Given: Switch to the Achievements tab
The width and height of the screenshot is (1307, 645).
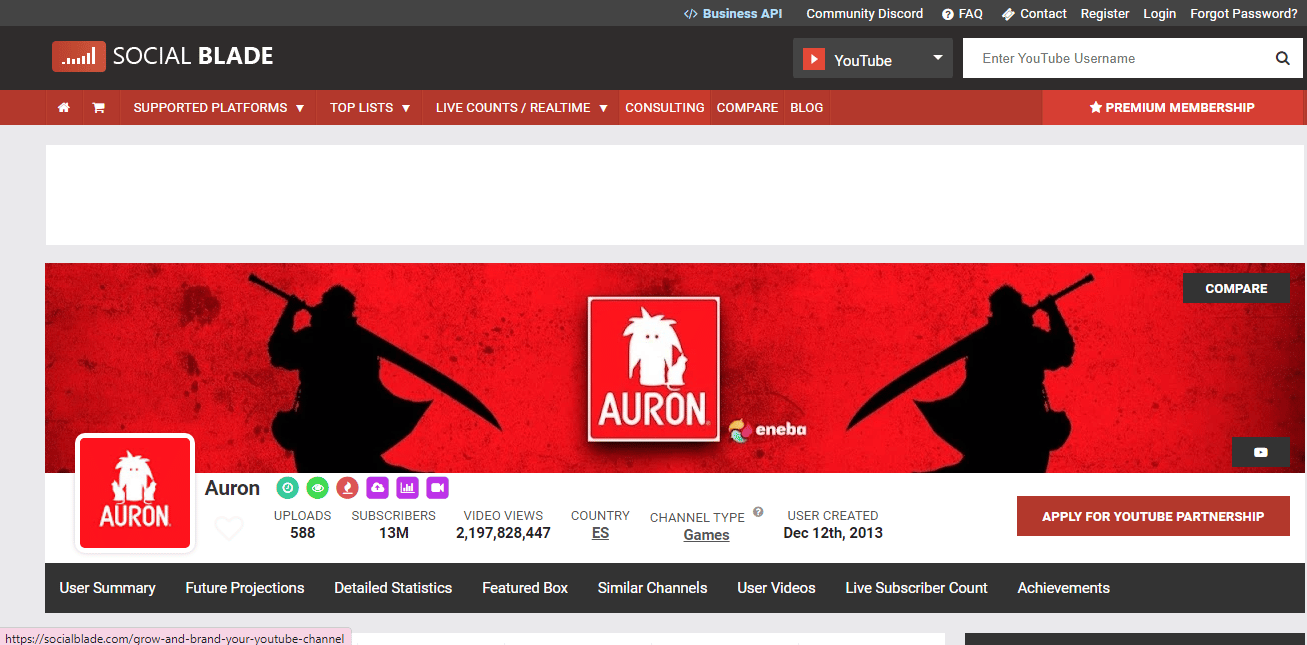Looking at the screenshot, I should (1064, 588).
